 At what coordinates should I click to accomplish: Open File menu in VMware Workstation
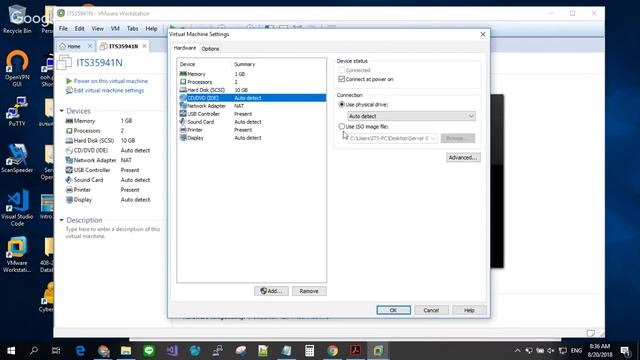pos(63,29)
